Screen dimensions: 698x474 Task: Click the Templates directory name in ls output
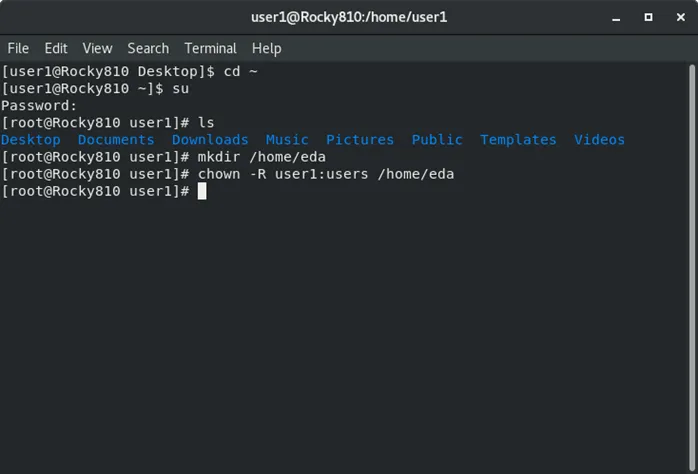tap(518, 140)
